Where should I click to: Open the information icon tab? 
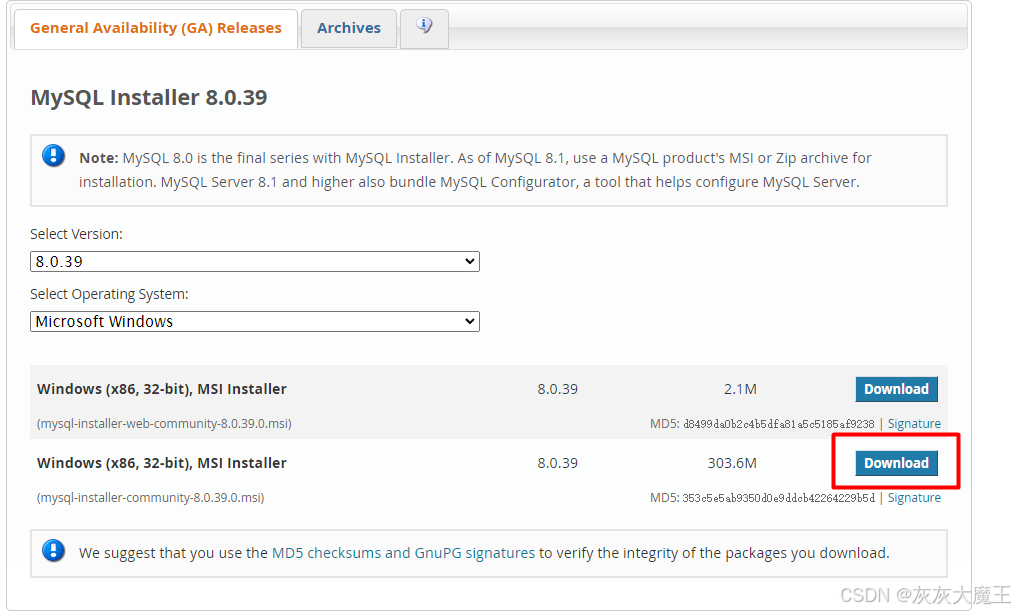click(424, 27)
